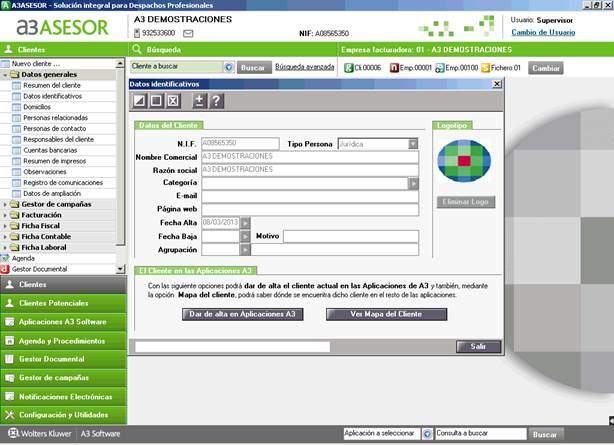Open the Aplicación a seleccionar dropdown arrow

pos(427,434)
